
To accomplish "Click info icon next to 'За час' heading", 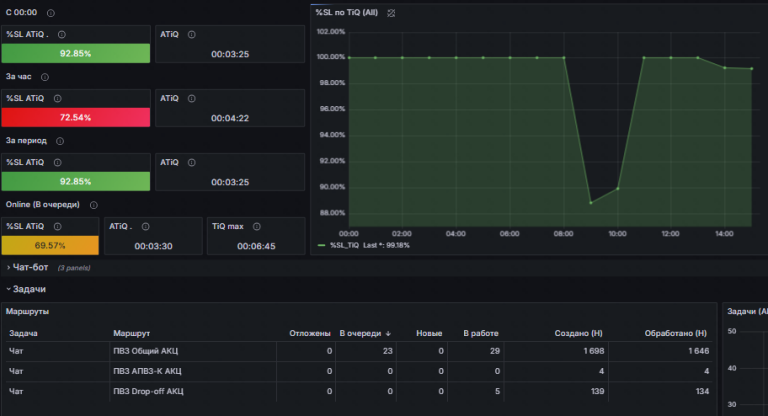I will [45, 77].
